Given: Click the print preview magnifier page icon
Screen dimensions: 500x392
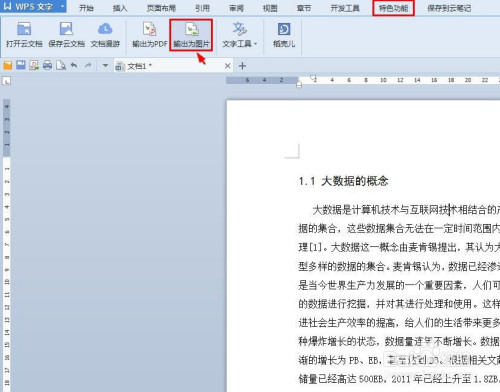Looking at the screenshot, I should tap(61, 65).
